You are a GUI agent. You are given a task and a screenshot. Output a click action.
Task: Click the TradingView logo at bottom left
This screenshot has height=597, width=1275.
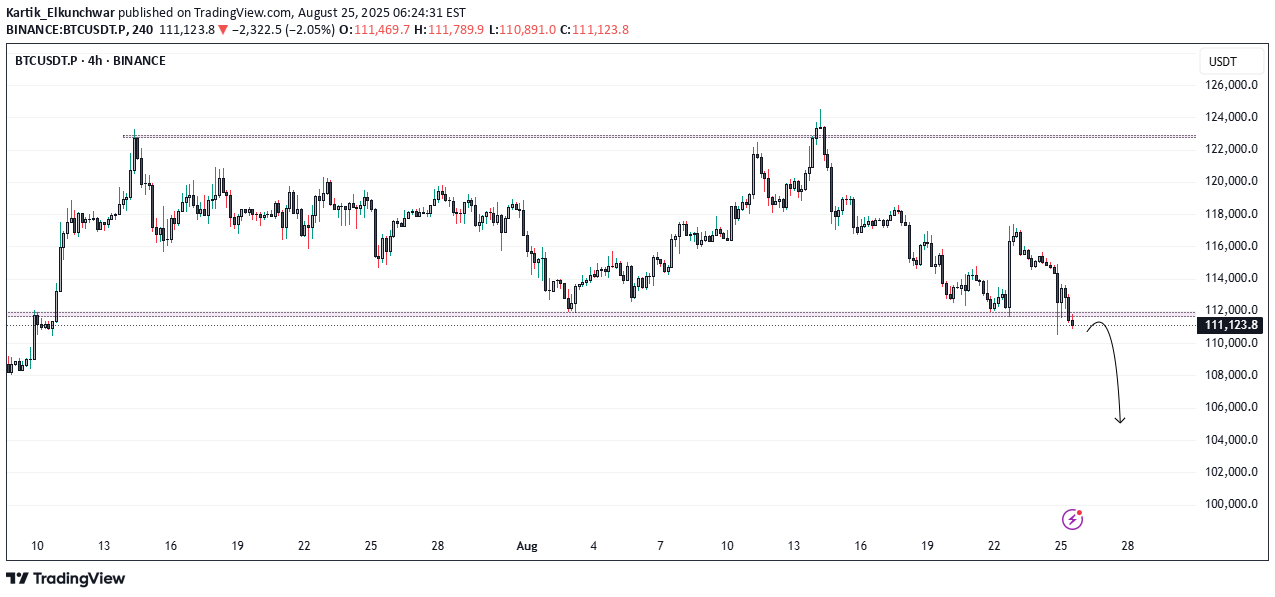[x=66, y=578]
